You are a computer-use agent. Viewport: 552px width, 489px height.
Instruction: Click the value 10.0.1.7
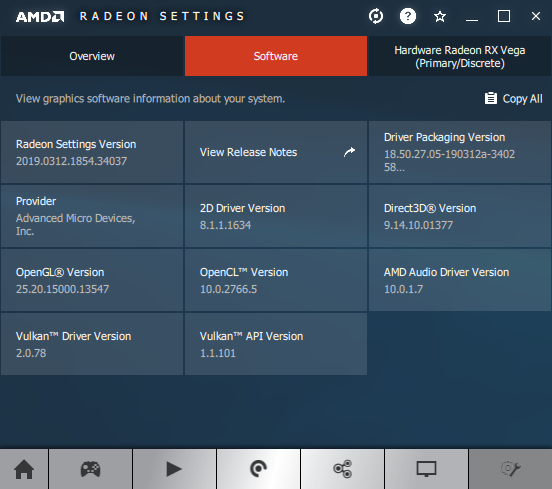(403, 289)
